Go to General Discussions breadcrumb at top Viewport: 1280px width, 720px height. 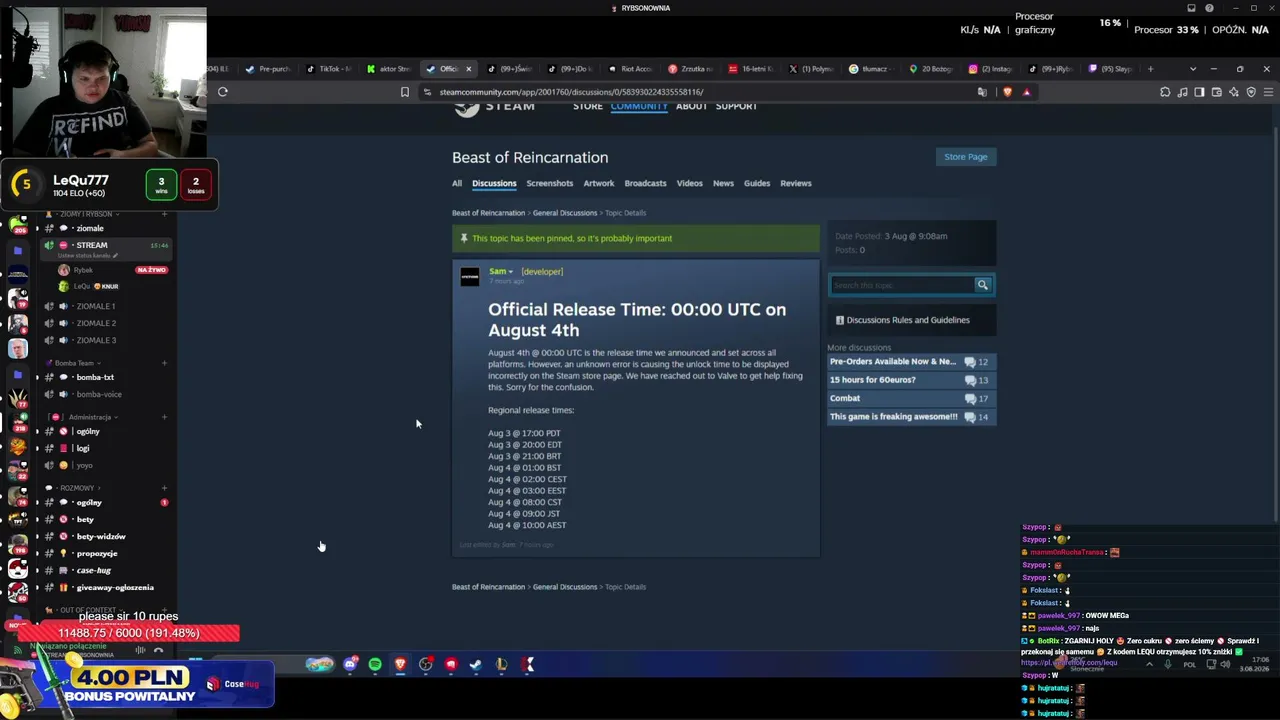pyautogui.click(x=564, y=213)
